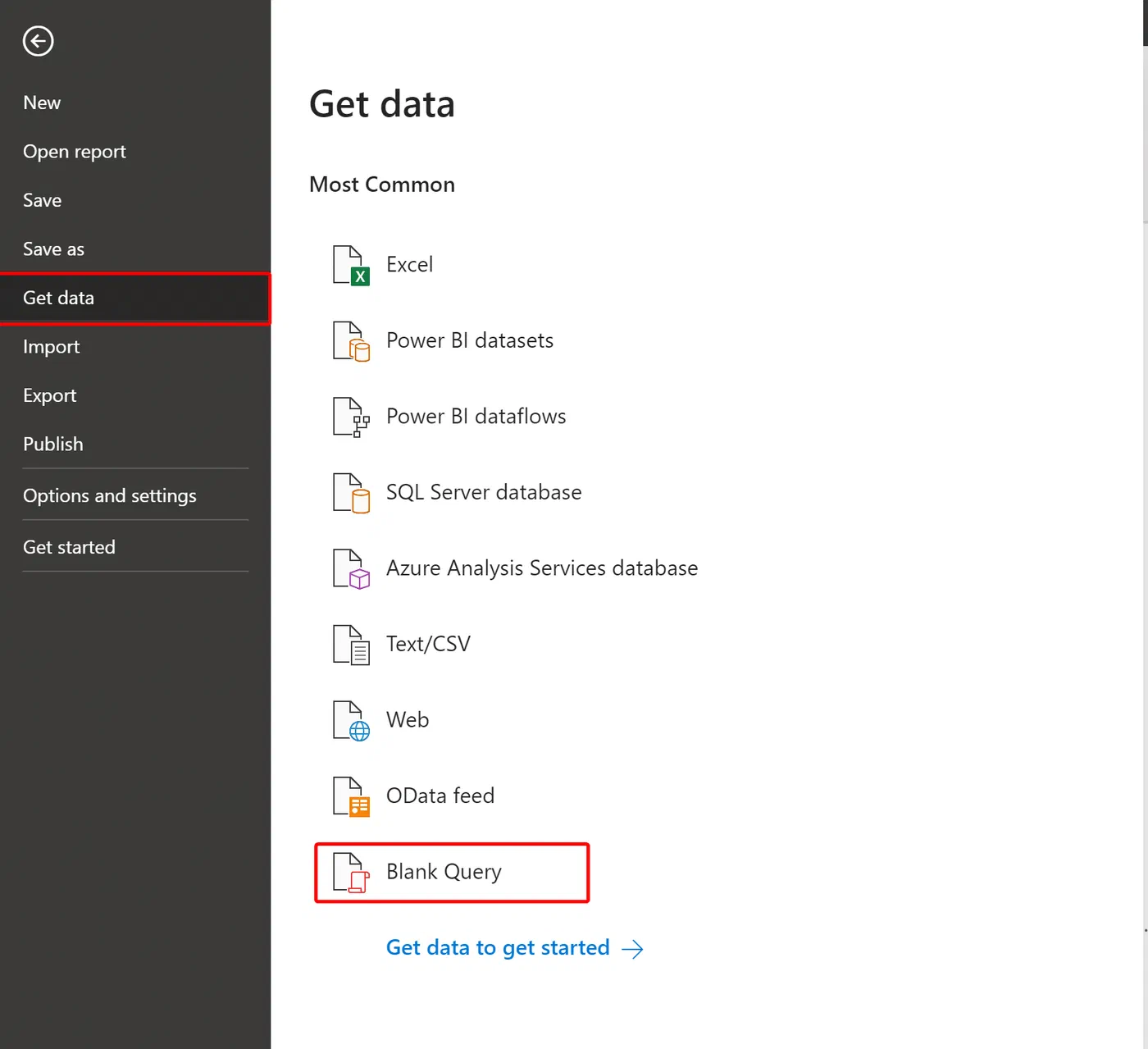The width and height of the screenshot is (1148, 1049).
Task: Select the Save menu entry
Action: coord(43,200)
